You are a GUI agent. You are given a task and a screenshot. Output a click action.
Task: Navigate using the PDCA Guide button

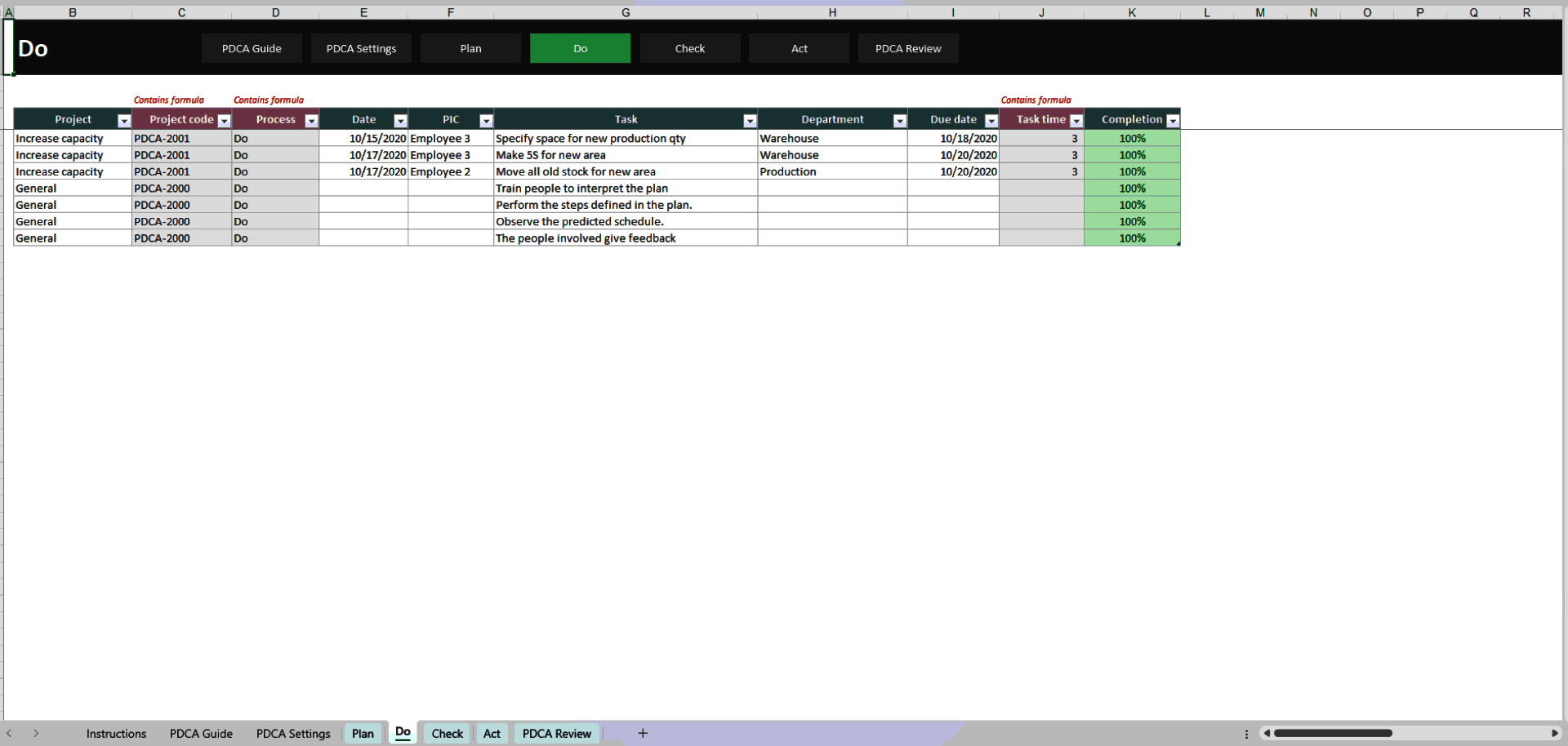[x=252, y=48]
